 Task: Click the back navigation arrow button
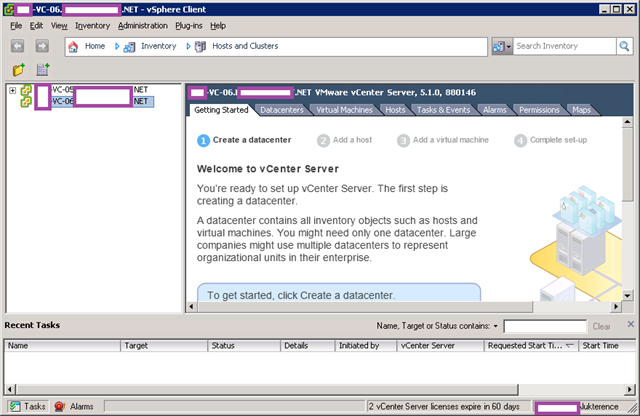pos(17,46)
